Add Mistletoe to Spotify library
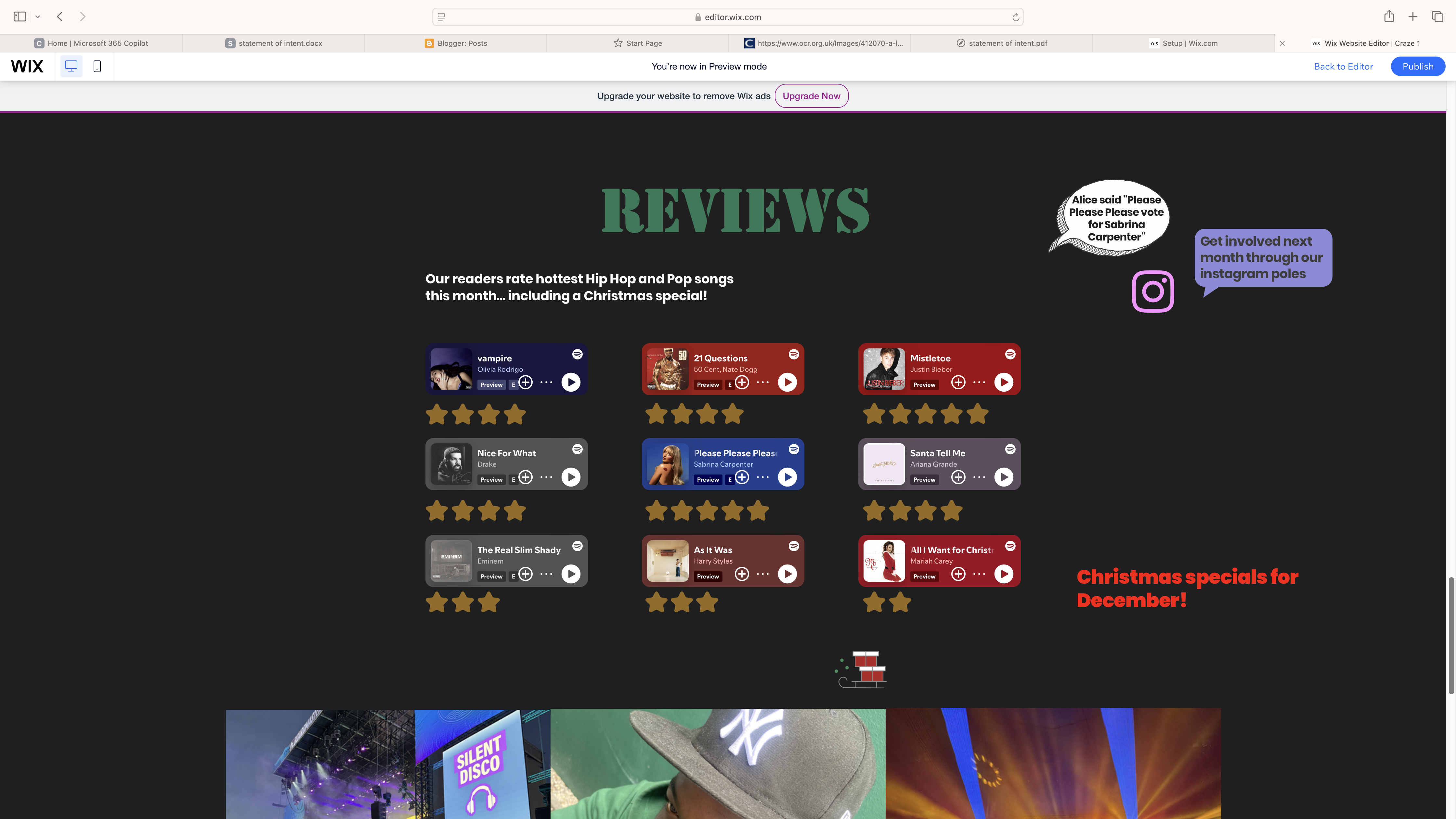This screenshot has width=1456, height=819. click(959, 382)
